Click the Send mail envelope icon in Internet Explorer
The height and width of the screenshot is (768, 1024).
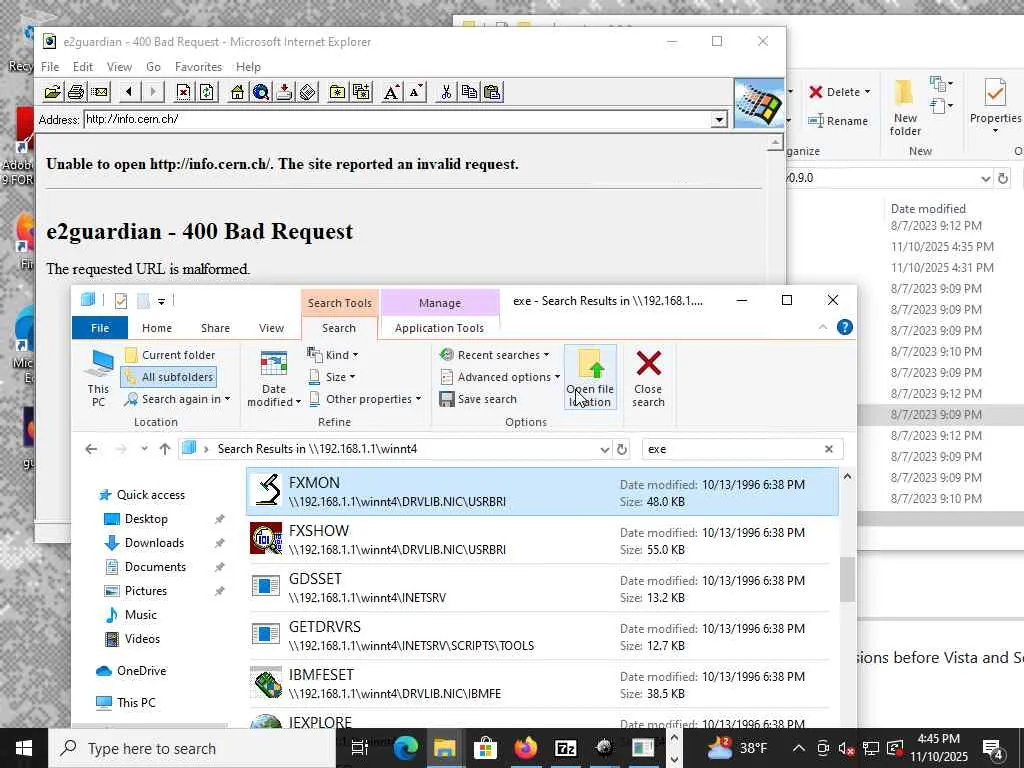pyautogui.click(x=100, y=92)
